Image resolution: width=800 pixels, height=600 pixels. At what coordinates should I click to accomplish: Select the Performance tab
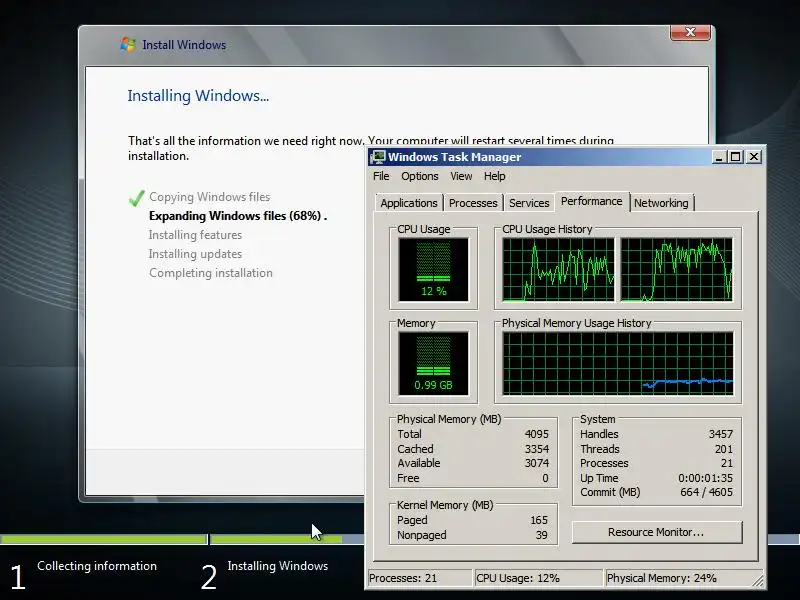pyautogui.click(x=592, y=201)
